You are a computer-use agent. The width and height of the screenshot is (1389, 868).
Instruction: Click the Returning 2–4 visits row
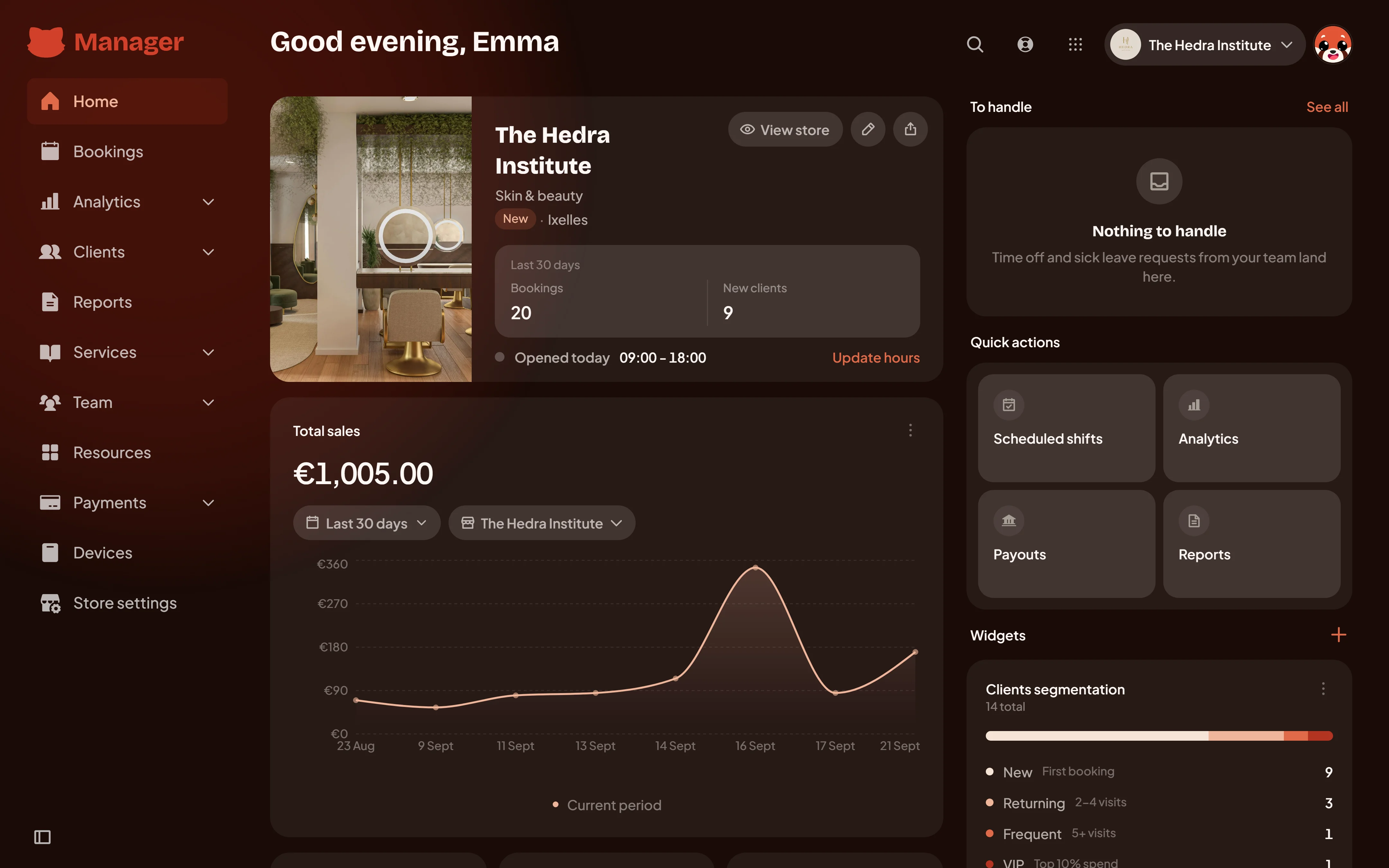tap(1159, 802)
